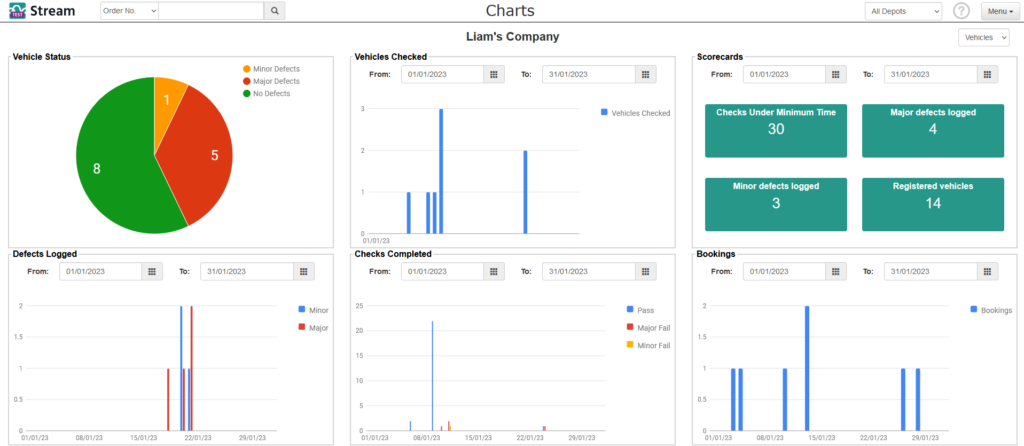Screen dimensions: 1024x446
Task: Open Vehicles Checked From date calendar icon
Action: pyautogui.click(x=494, y=74)
